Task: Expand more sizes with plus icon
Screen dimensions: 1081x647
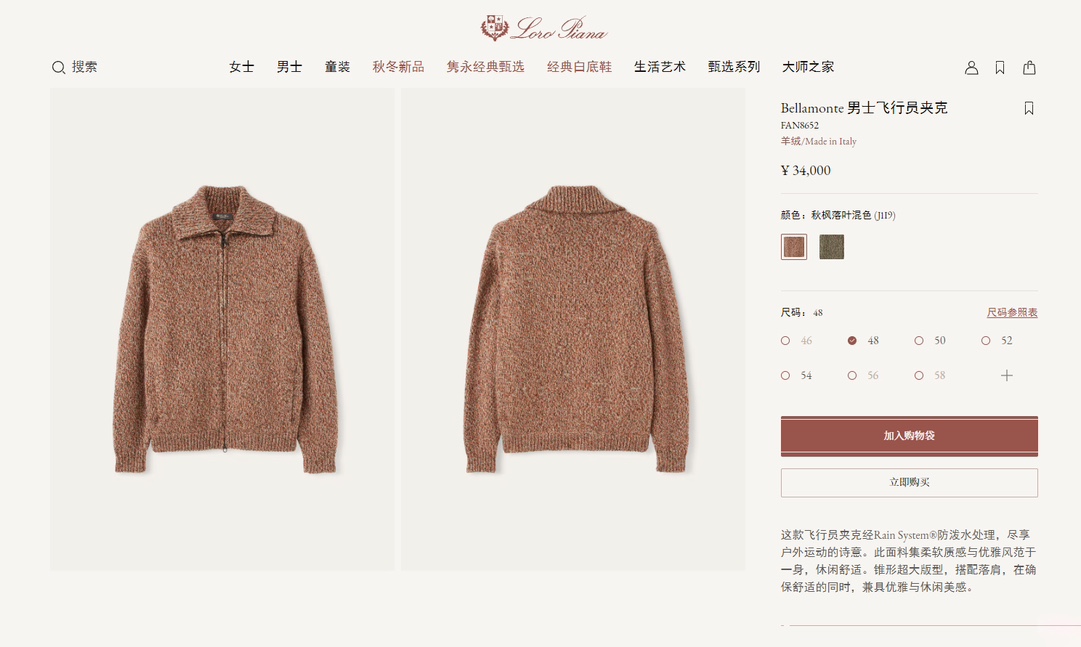Action: point(1007,375)
